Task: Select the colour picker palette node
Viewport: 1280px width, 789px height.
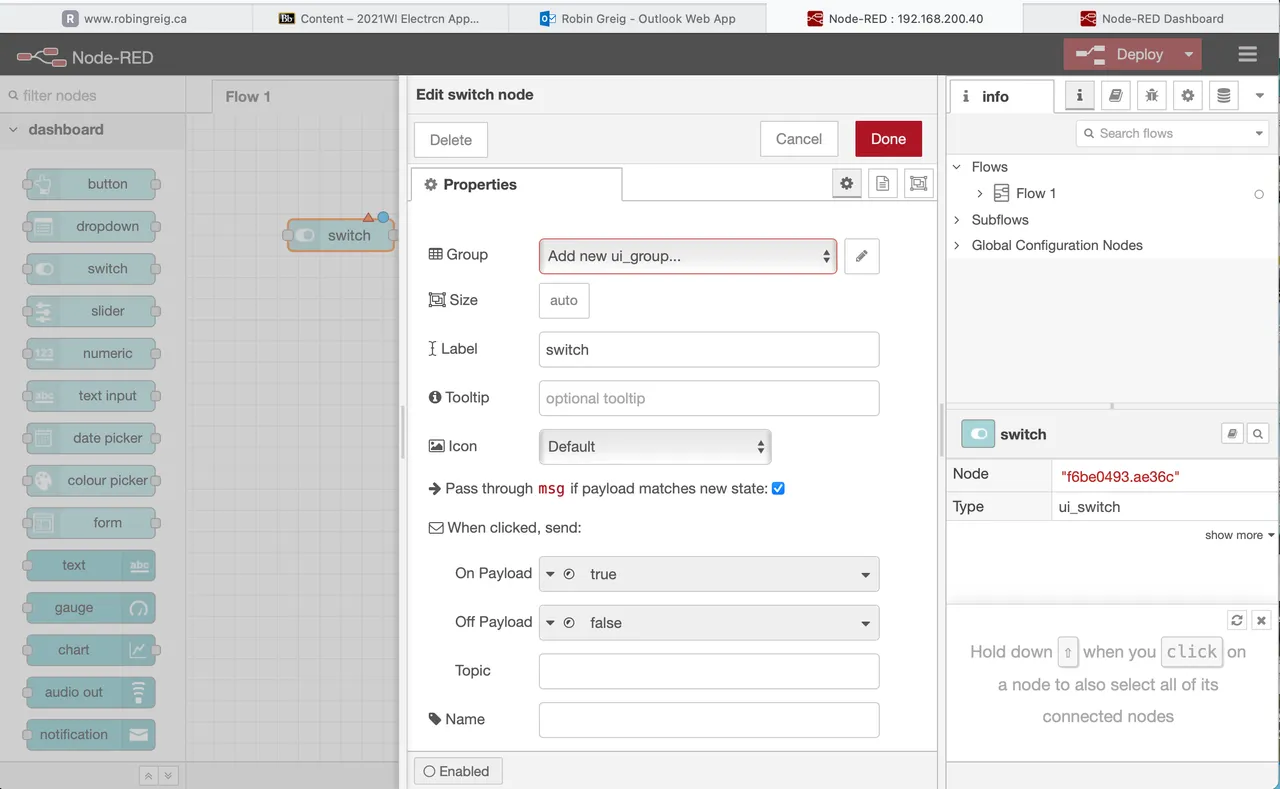Action: pyautogui.click(x=91, y=481)
